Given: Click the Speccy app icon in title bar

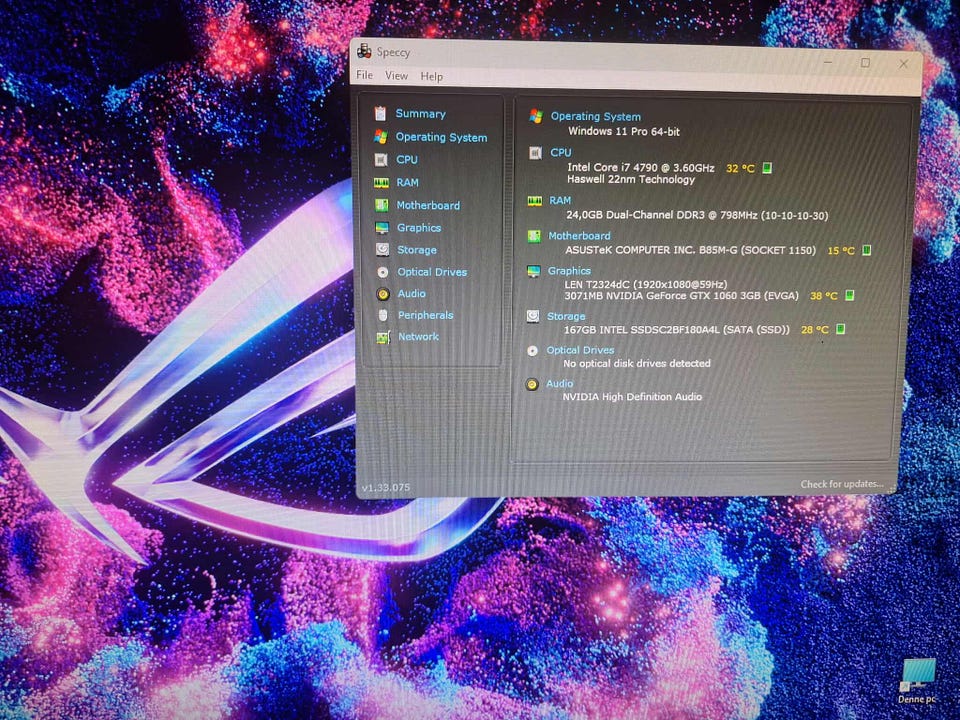Looking at the screenshot, I should click(x=364, y=51).
